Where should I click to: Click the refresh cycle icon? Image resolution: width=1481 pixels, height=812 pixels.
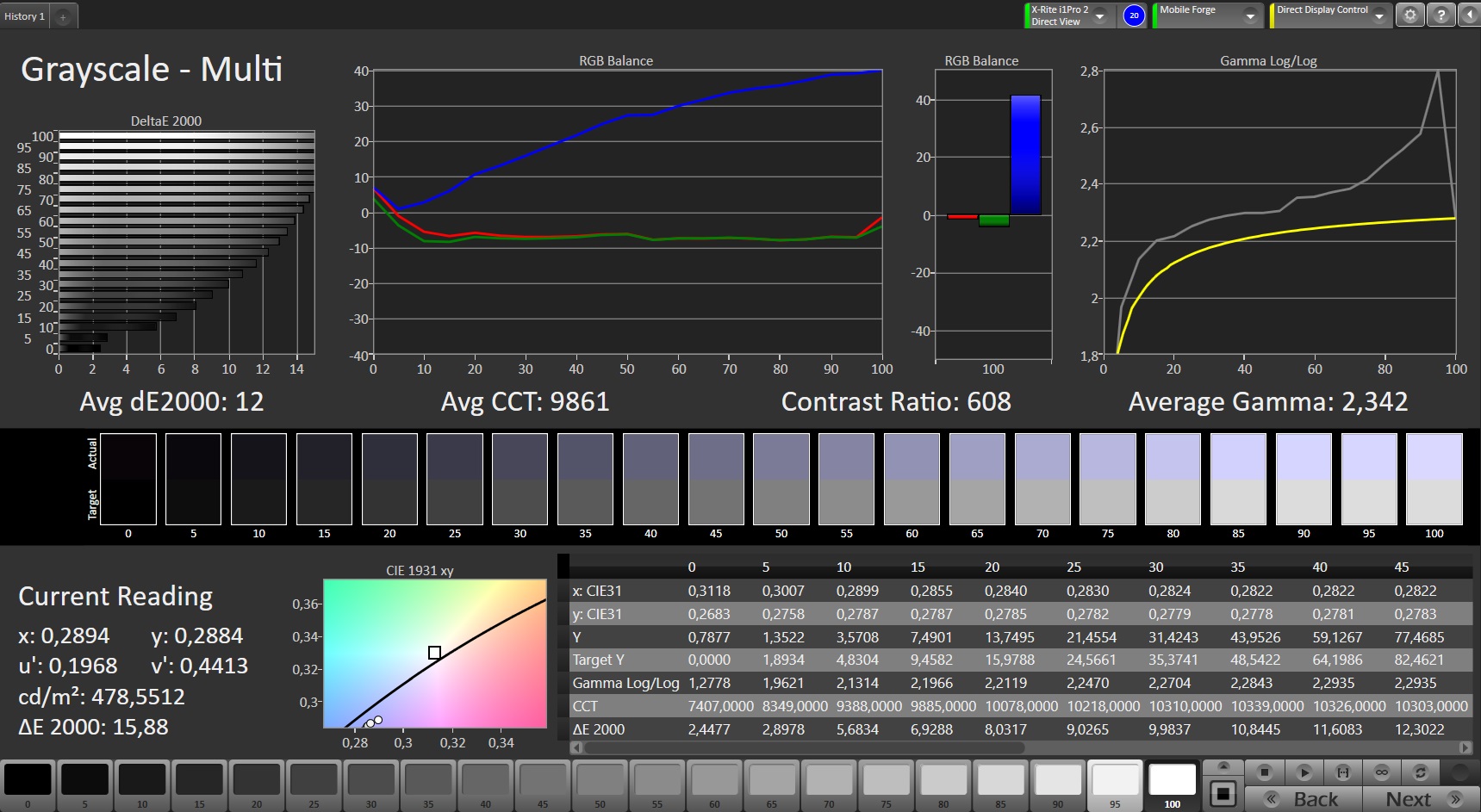click(1421, 772)
